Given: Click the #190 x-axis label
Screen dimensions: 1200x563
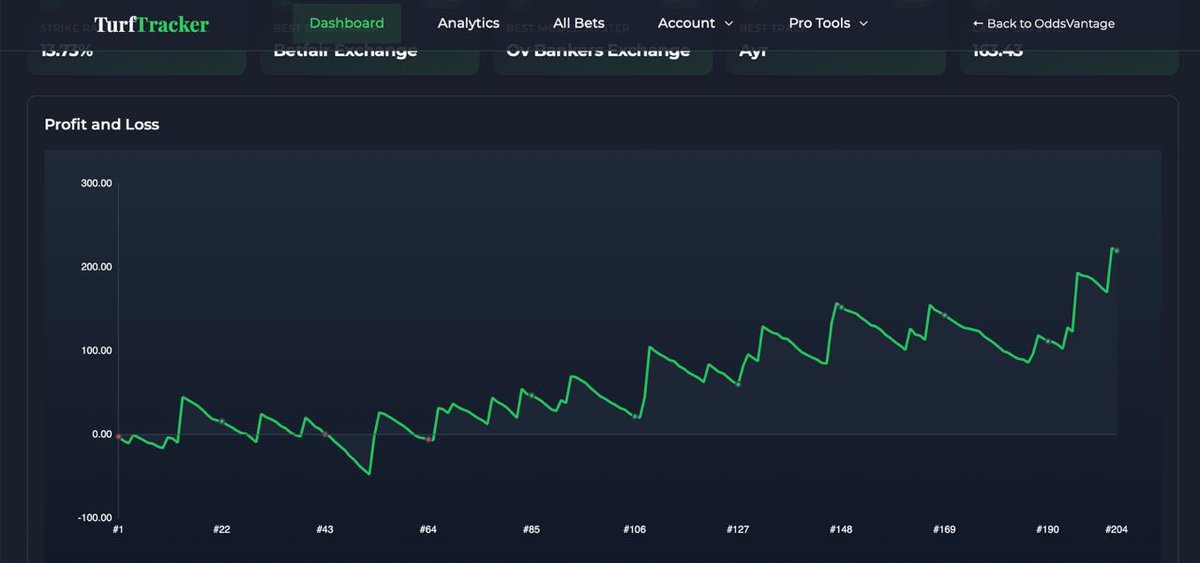Looking at the screenshot, I should click(1048, 530).
